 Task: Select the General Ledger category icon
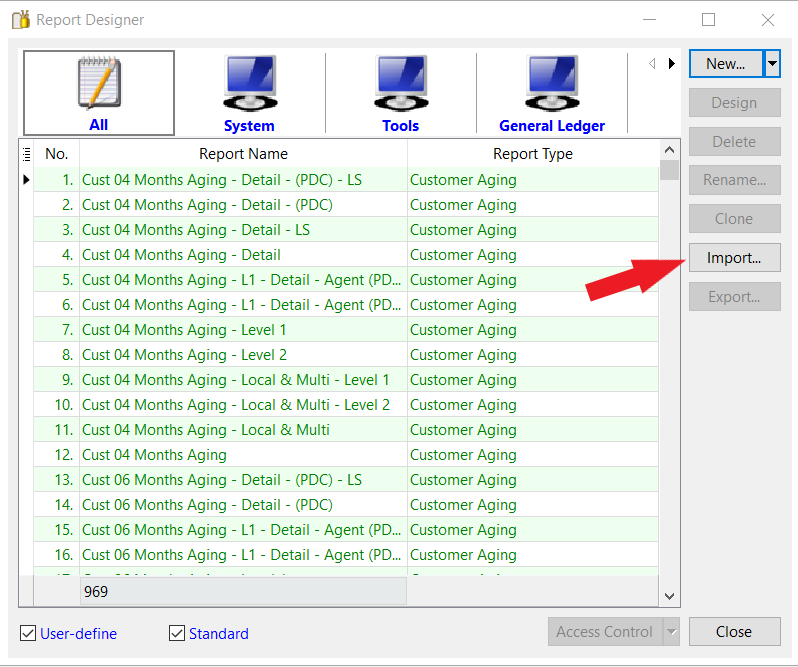(x=552, y=84)
